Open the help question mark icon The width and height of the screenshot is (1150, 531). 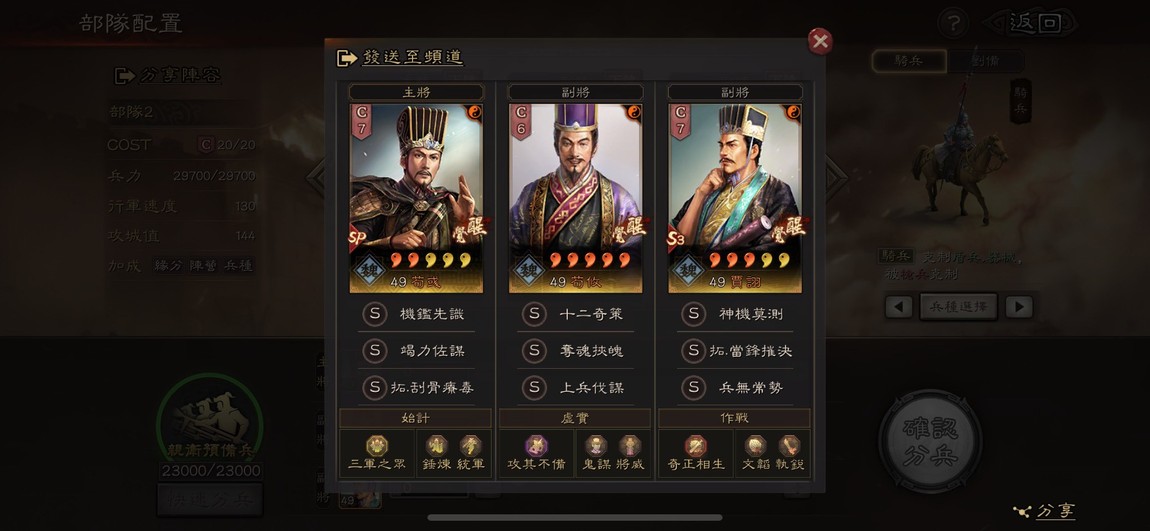click(953, 23)
